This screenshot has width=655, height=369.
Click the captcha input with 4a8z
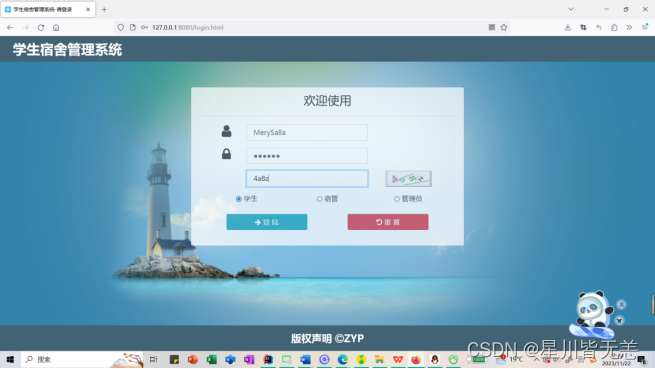coord(307,178)
